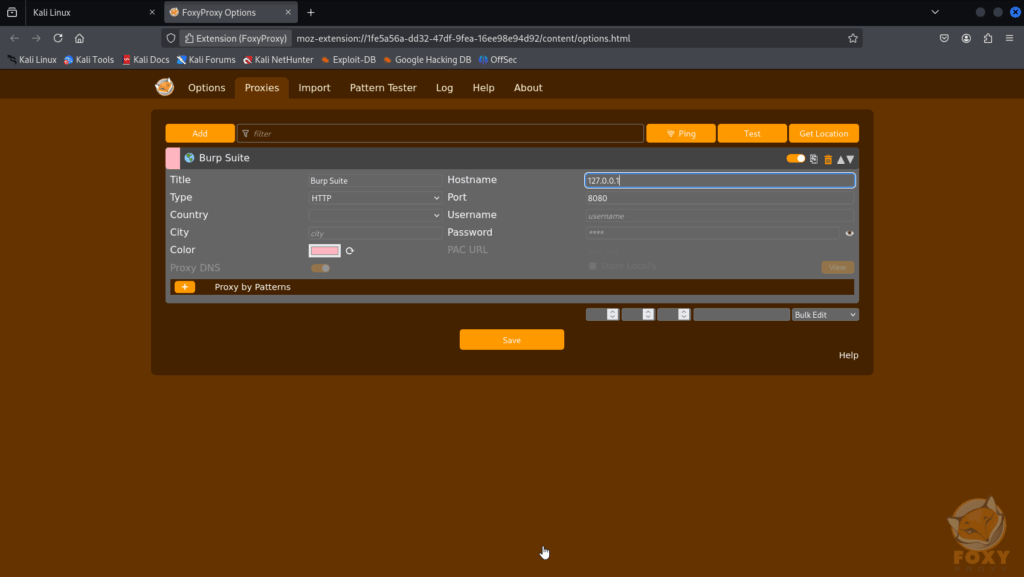
Task: Click the FoxyProxy fox logo in the navigation bar
Action: point(165,87)
